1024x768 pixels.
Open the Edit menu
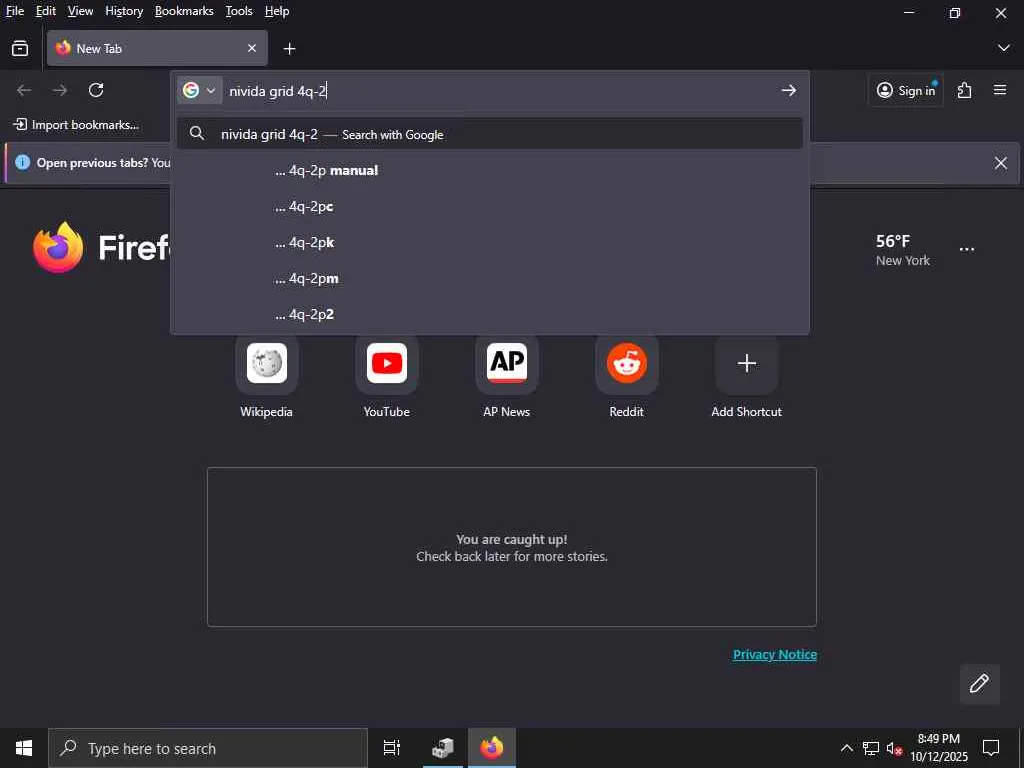click(x=46, y=11)
